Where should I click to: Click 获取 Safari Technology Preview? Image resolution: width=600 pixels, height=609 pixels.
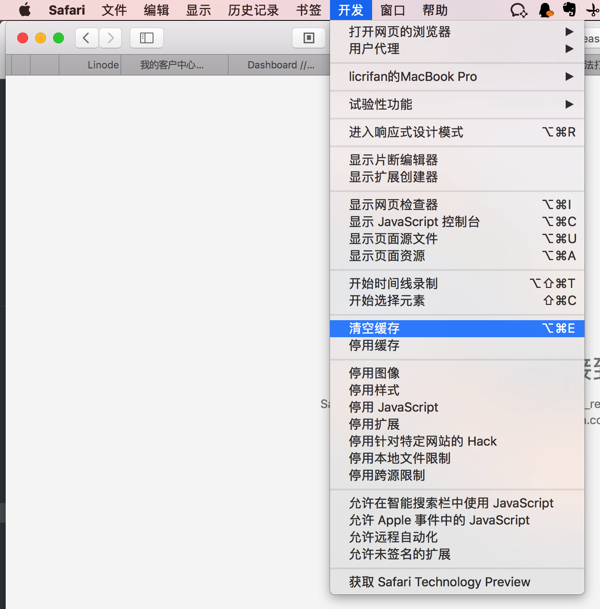point(457,582)
